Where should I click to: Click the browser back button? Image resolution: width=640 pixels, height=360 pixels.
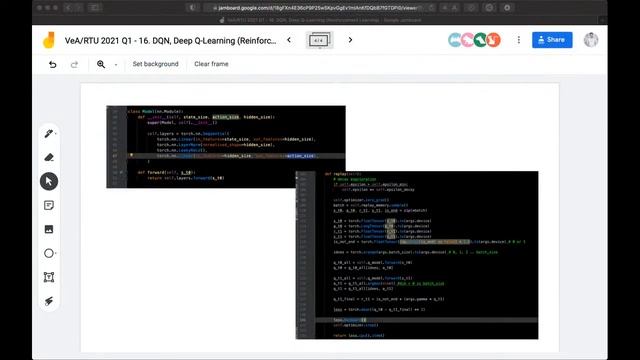(x=68, y=8)
